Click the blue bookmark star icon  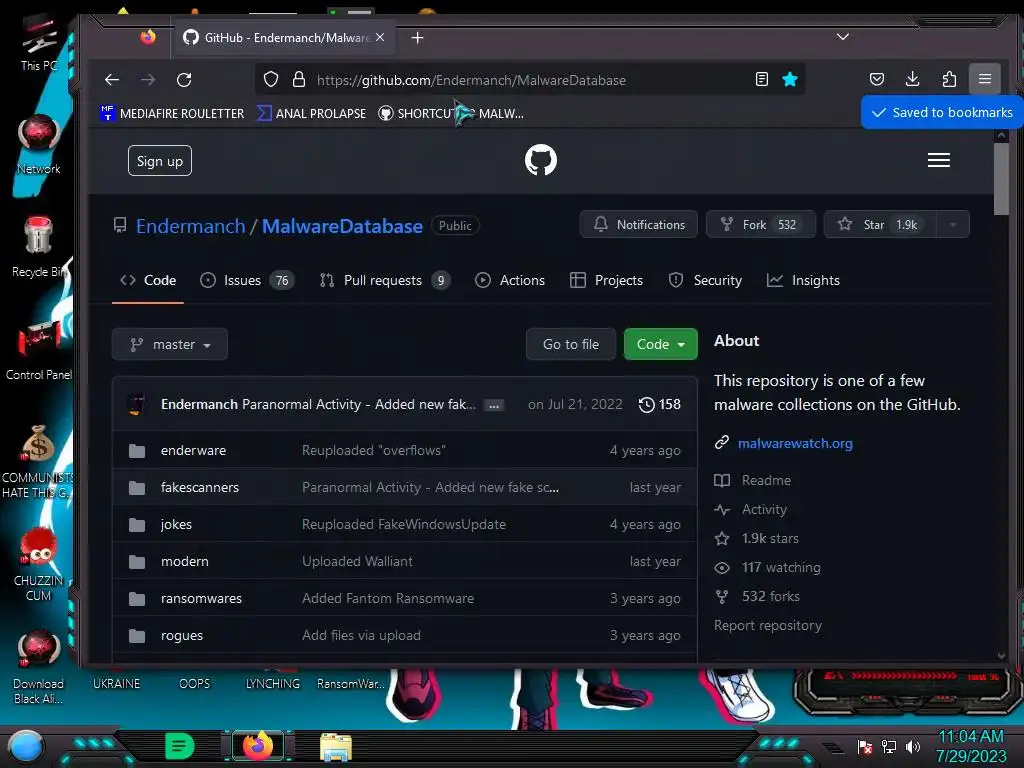tap(790, 80)
